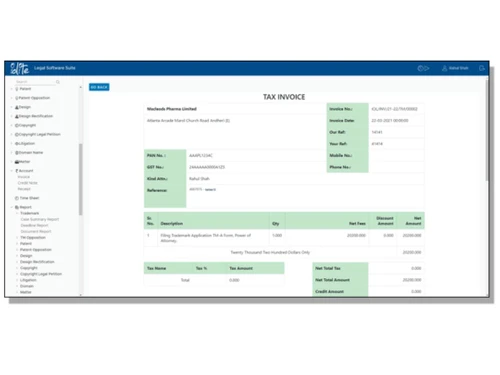500x375 pixels.
Task: Click the Account rupee icon
Action: (x=17, y=171)
